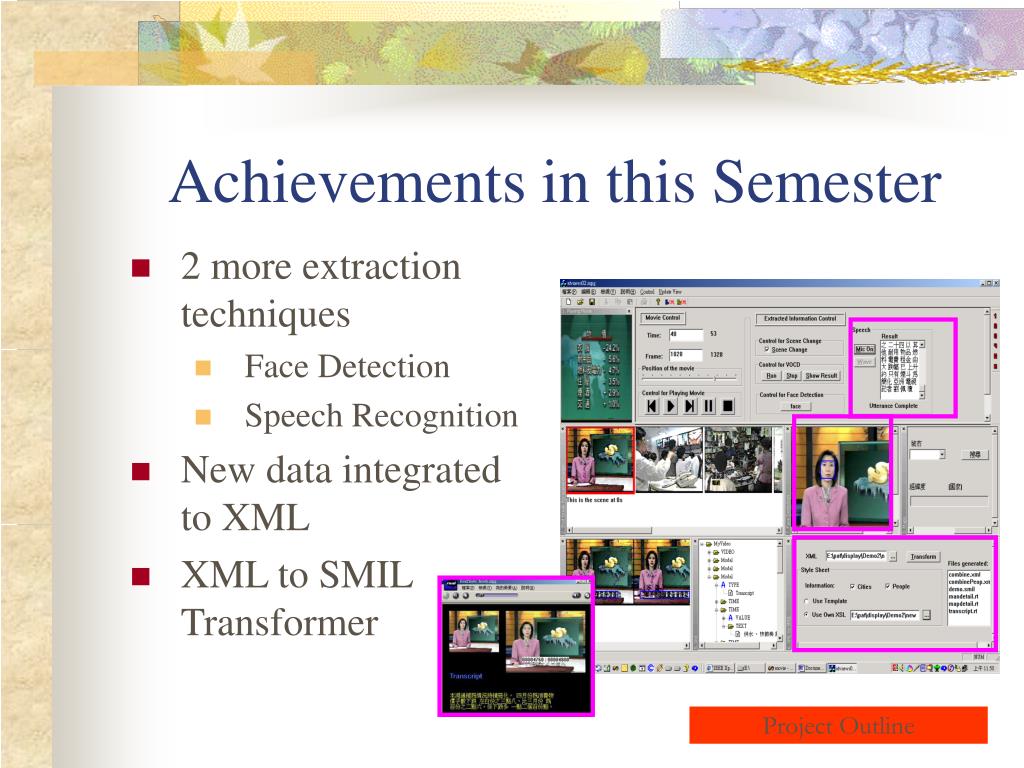Click the blue Internet Explorer quick-launch icon
Viewport: 1024px width, 768px height.
pos(651,668)
